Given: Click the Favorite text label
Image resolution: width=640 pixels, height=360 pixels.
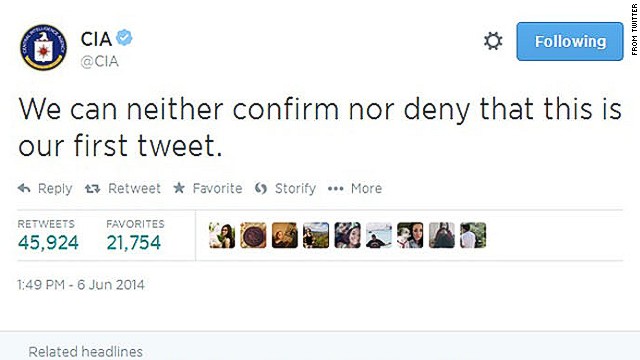Looking at the screenshot, I should click(217, 188).
